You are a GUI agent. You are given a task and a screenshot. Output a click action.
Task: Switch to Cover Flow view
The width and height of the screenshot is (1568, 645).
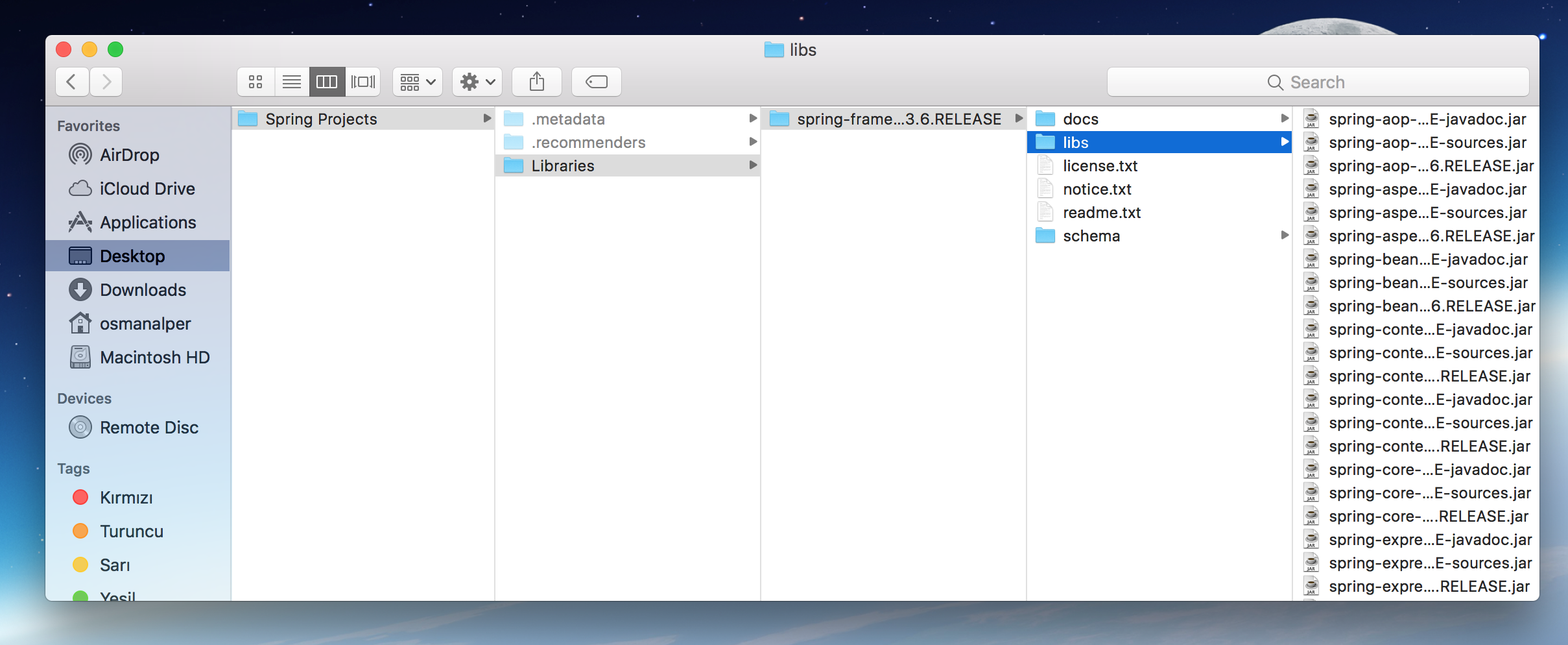point(363,82)
